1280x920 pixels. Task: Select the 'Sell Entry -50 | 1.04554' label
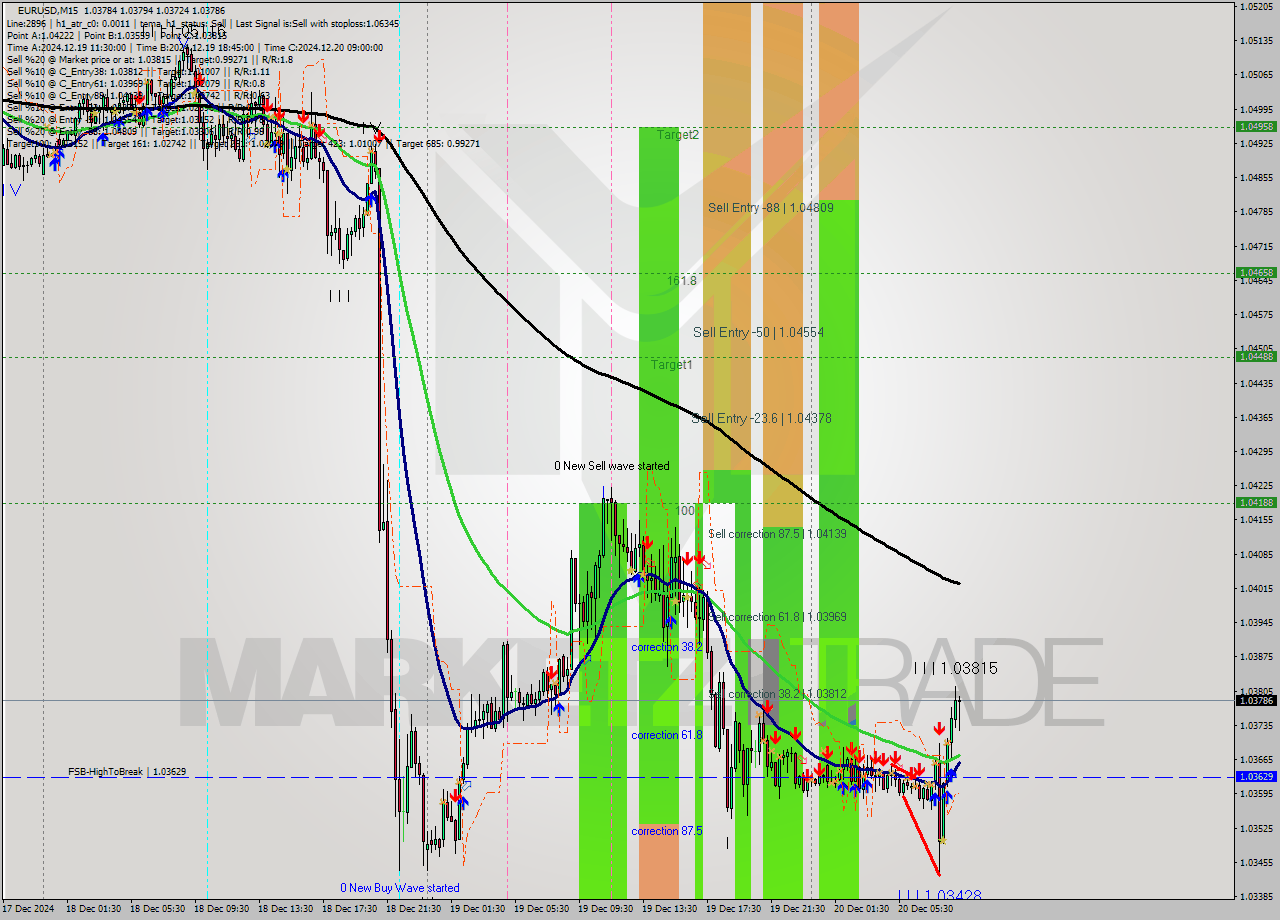click(x=758, y=332)
